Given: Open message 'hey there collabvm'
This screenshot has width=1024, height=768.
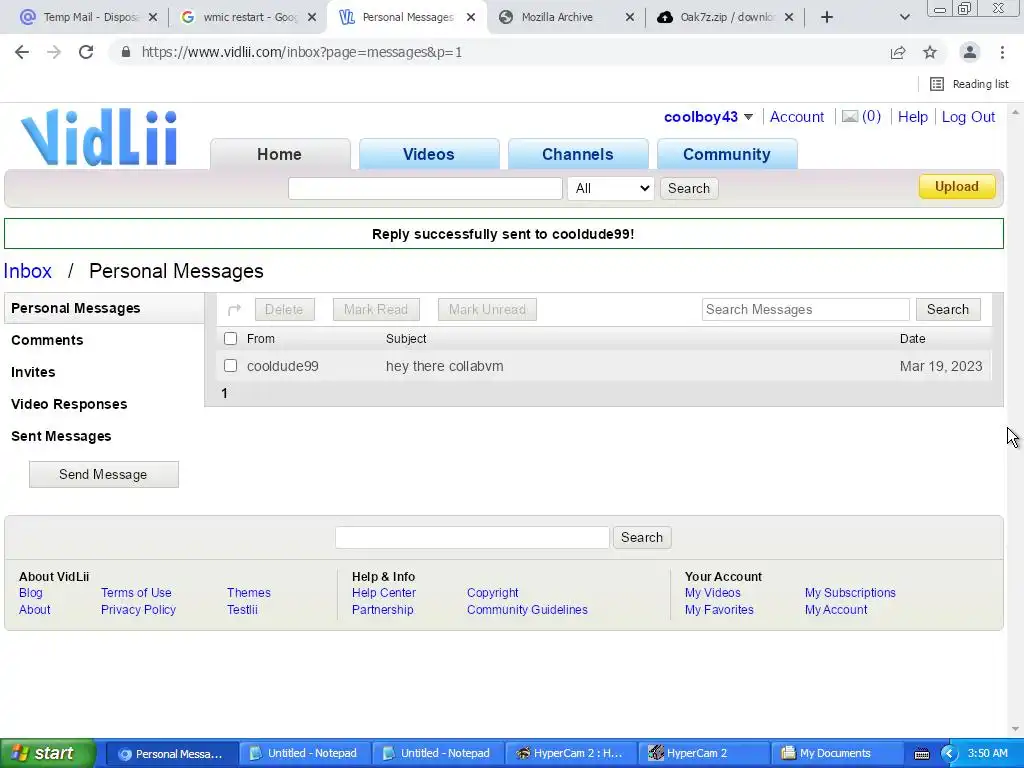Looking at the screenshot, I should pyautogui.click(x=444, y=366).
